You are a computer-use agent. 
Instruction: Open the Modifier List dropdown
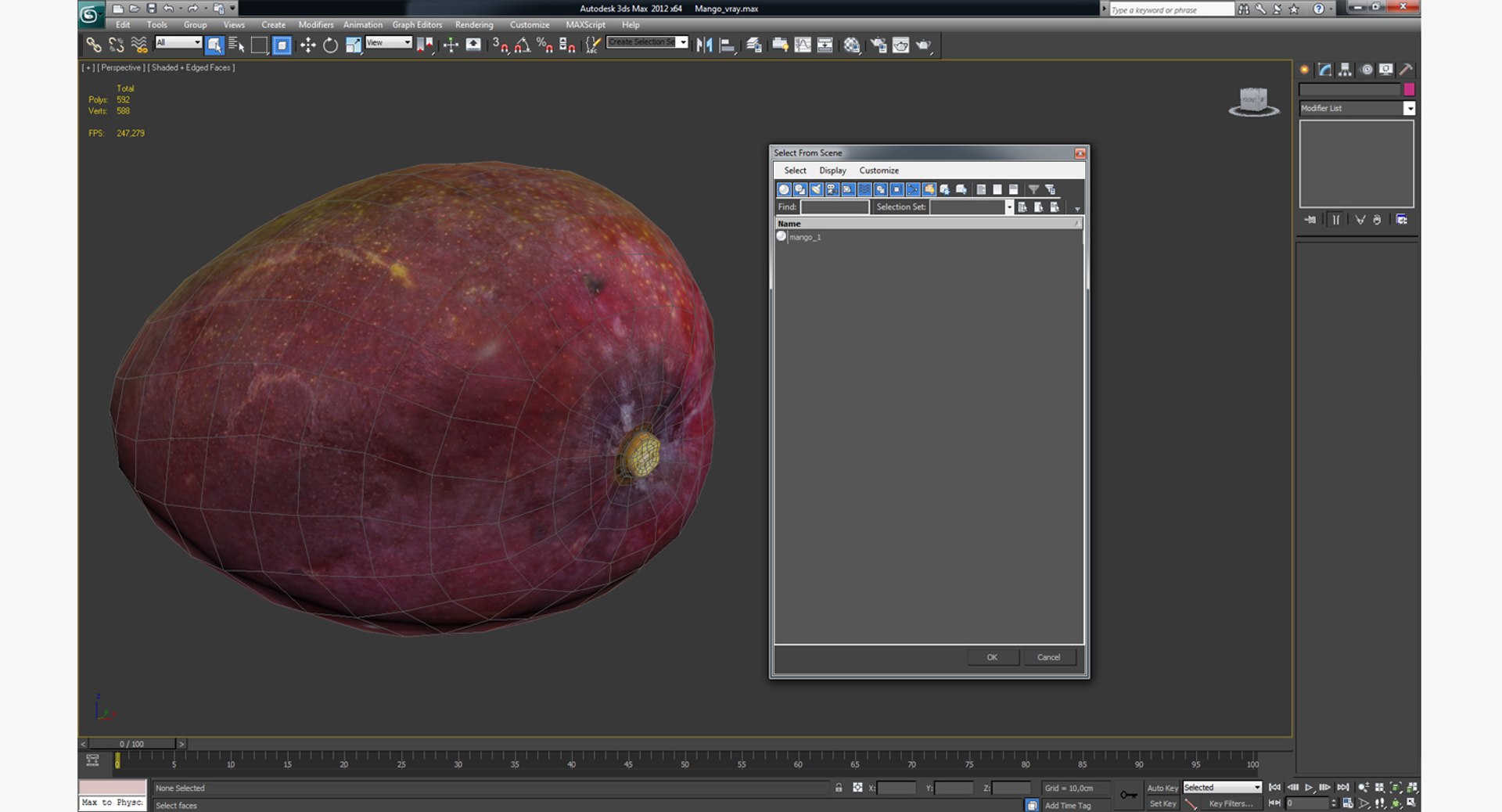coord(1357,108)
